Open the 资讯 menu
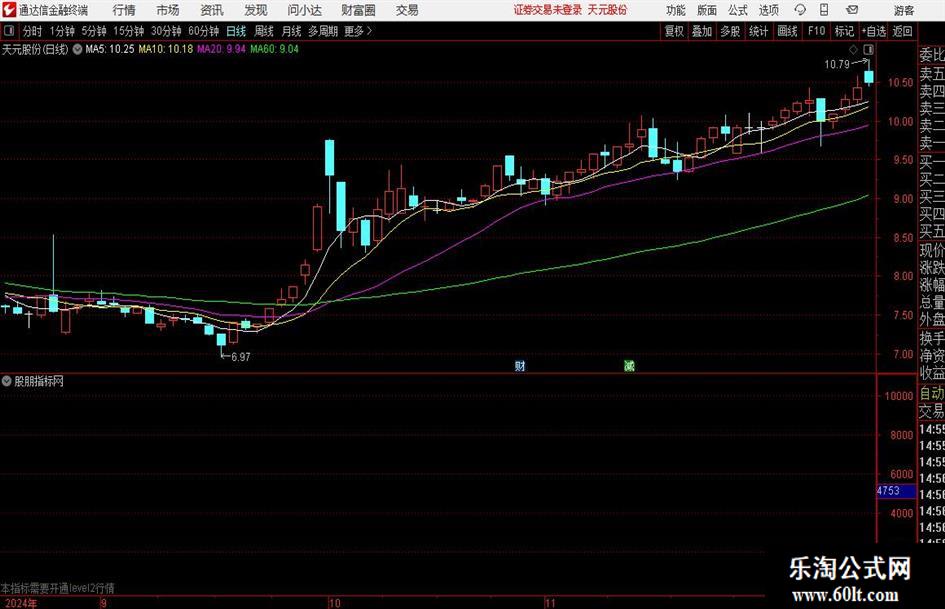The height and width of the screenshot is (609, 945). click(x=212, y=10)
